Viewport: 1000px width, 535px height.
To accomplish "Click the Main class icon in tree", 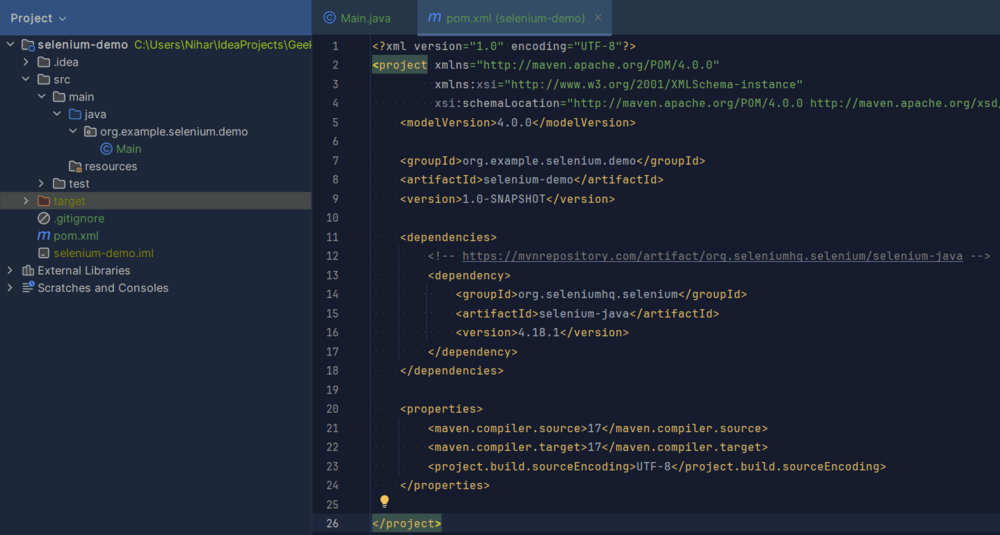I will click(106, 149).
